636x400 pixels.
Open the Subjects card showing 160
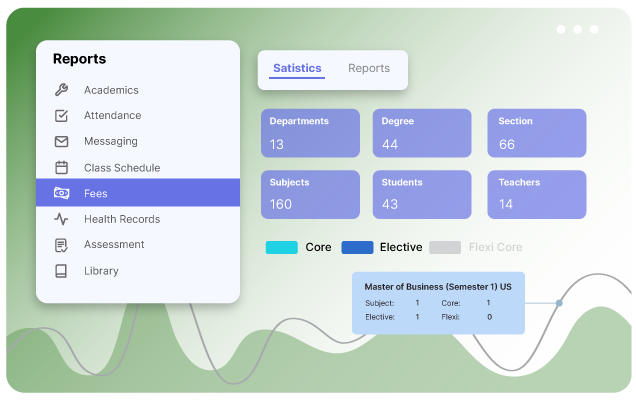click(311, 195)
